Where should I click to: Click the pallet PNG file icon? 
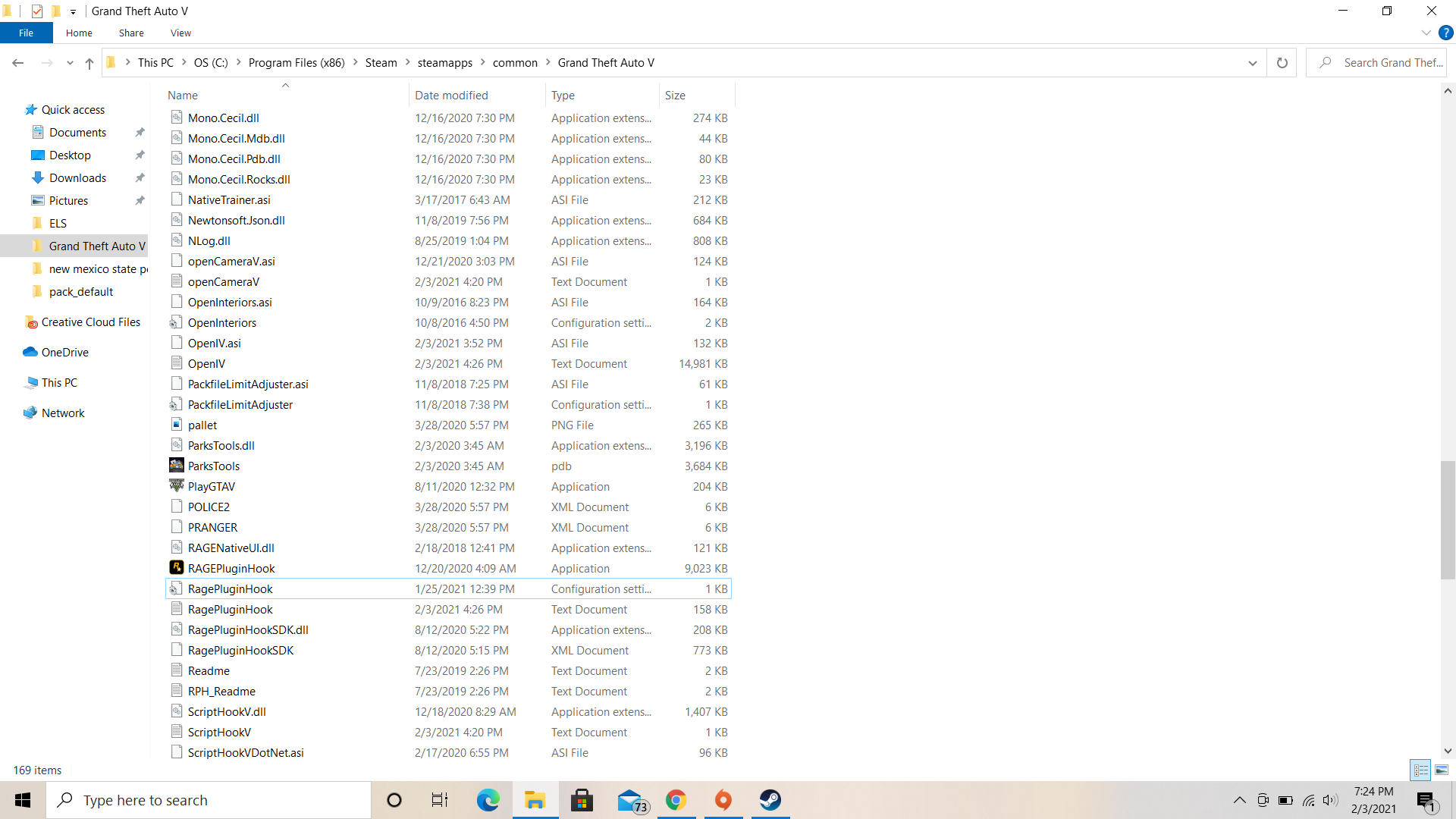[177, 425]
